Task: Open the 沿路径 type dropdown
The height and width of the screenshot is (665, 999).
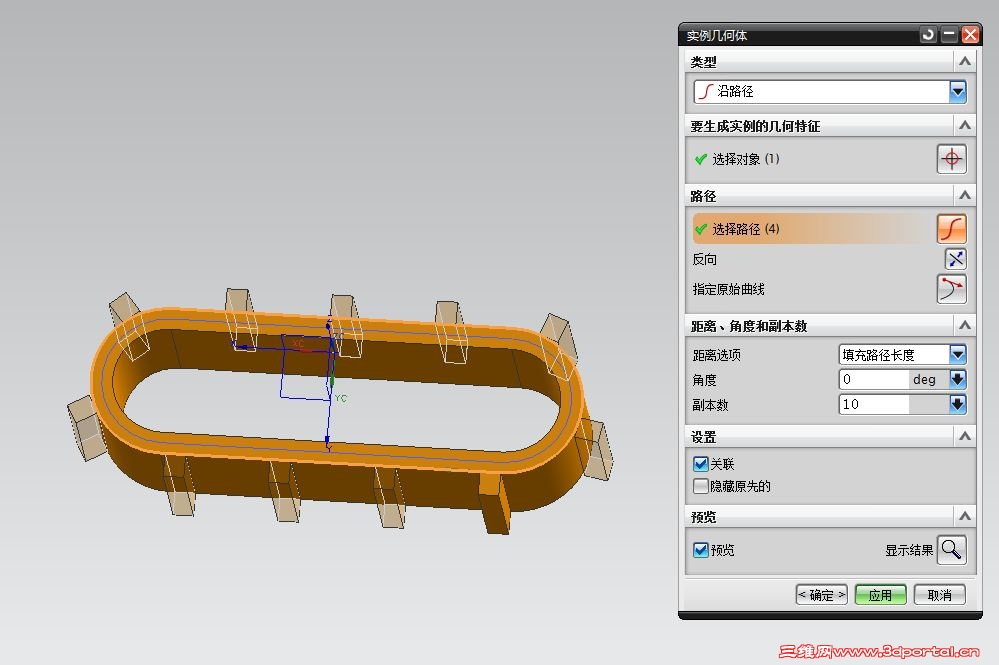Action: tap(958, 92)
